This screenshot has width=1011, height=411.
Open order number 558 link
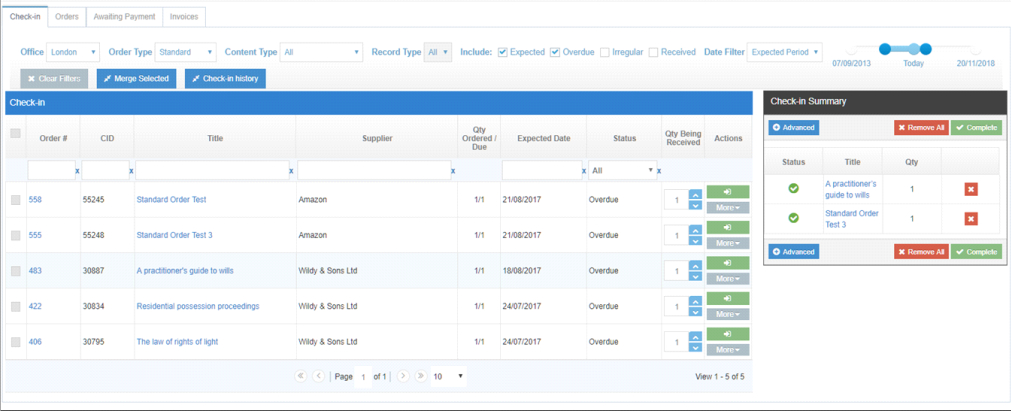click(35, 200)
